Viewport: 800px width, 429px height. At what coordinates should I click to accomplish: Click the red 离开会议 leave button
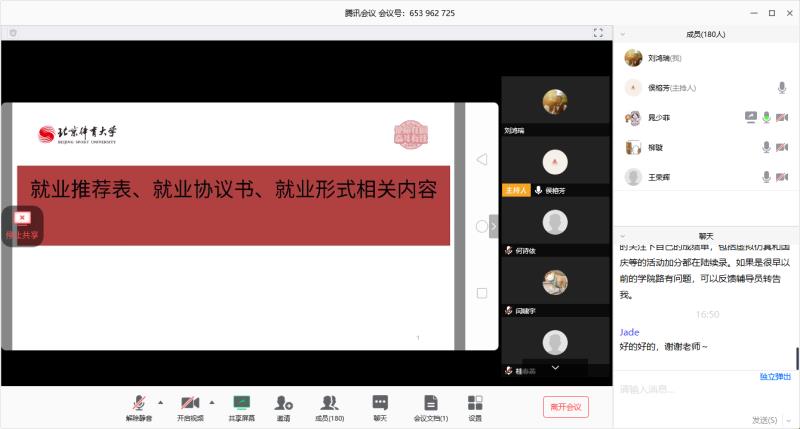(565, 406)
